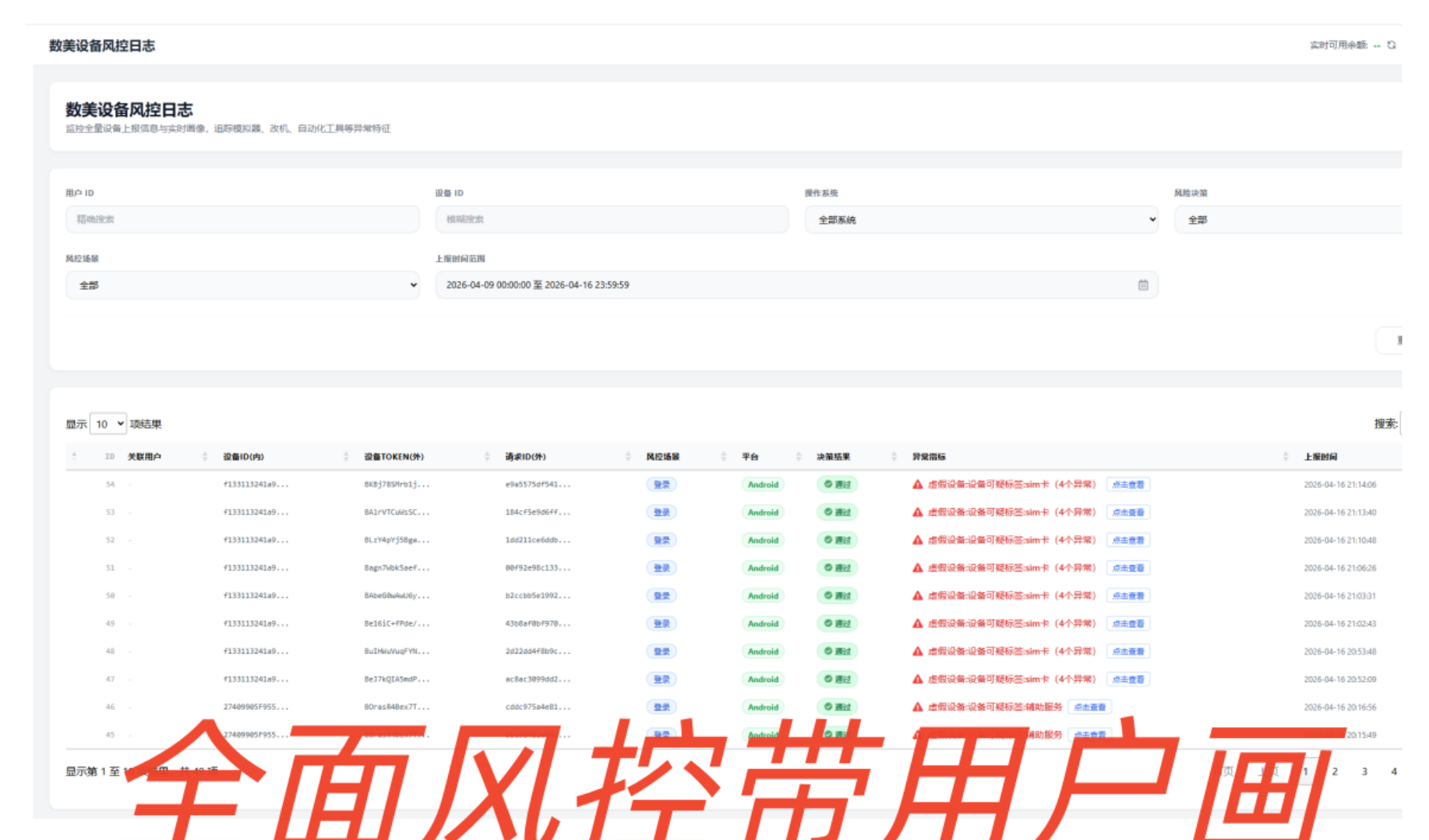1429x840 pixels.
Task: Open the calendar icon in 上报时间范围 field
Action: click(x=1143, y=285)
